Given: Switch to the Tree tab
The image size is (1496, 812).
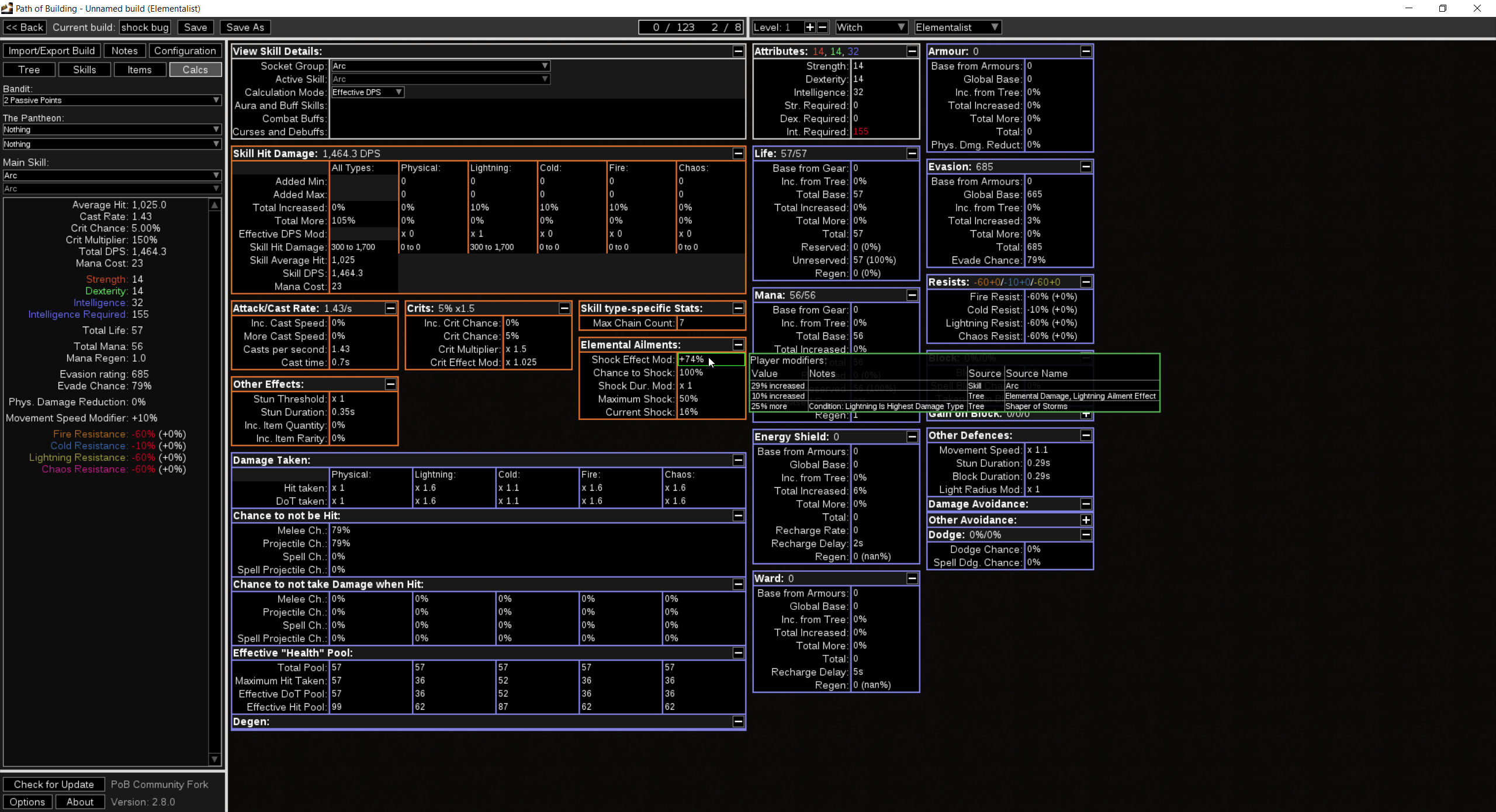Looking at the screenshot, I should tap(29, 70).
